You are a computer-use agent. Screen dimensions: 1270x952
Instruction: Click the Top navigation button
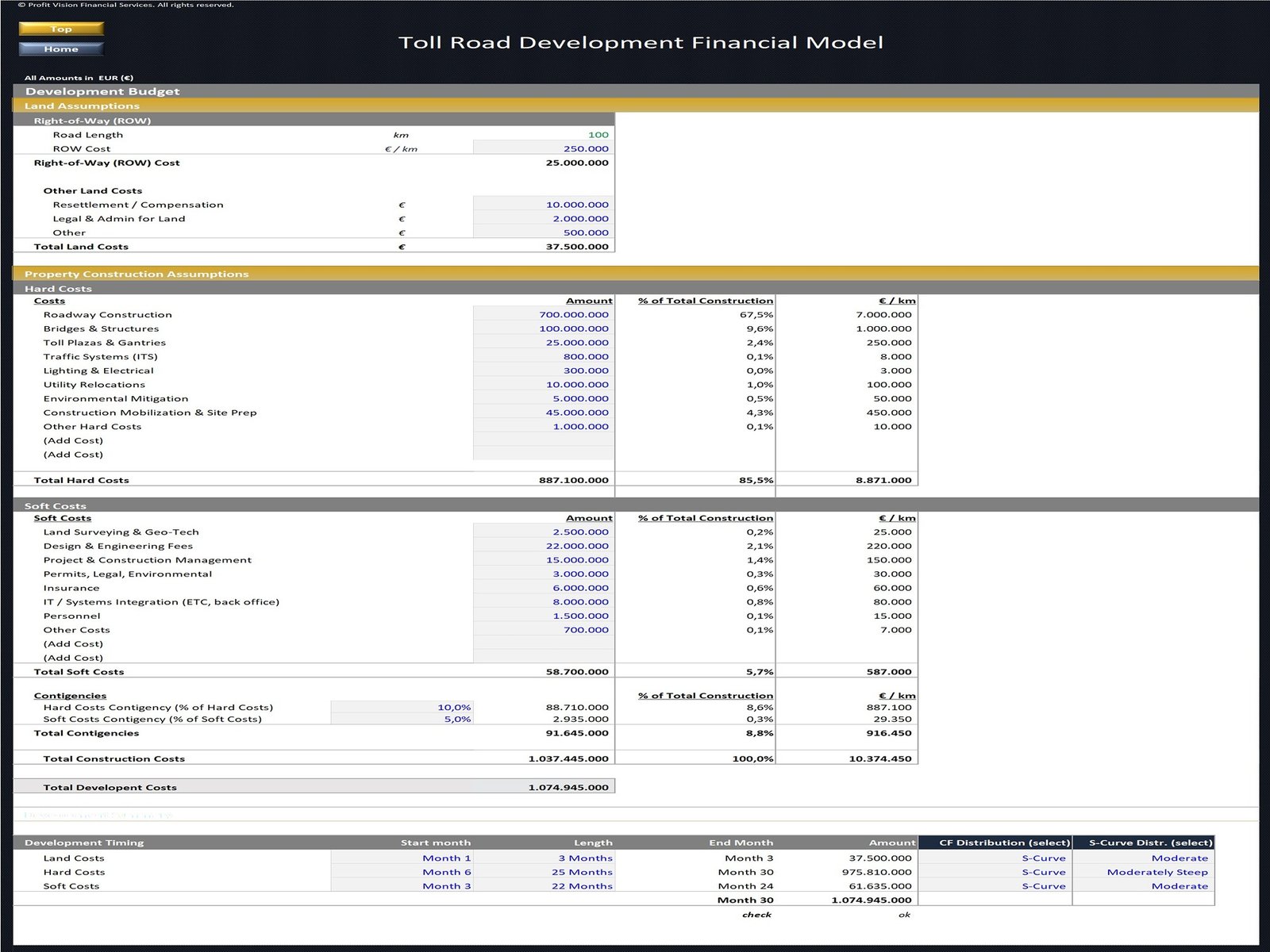point(61,29)
